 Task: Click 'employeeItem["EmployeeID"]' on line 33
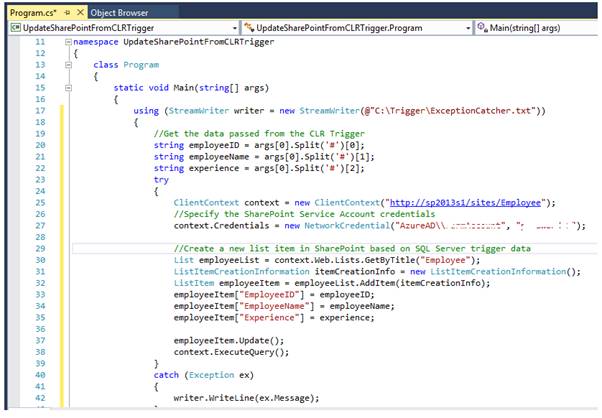(x=239, y=295)
